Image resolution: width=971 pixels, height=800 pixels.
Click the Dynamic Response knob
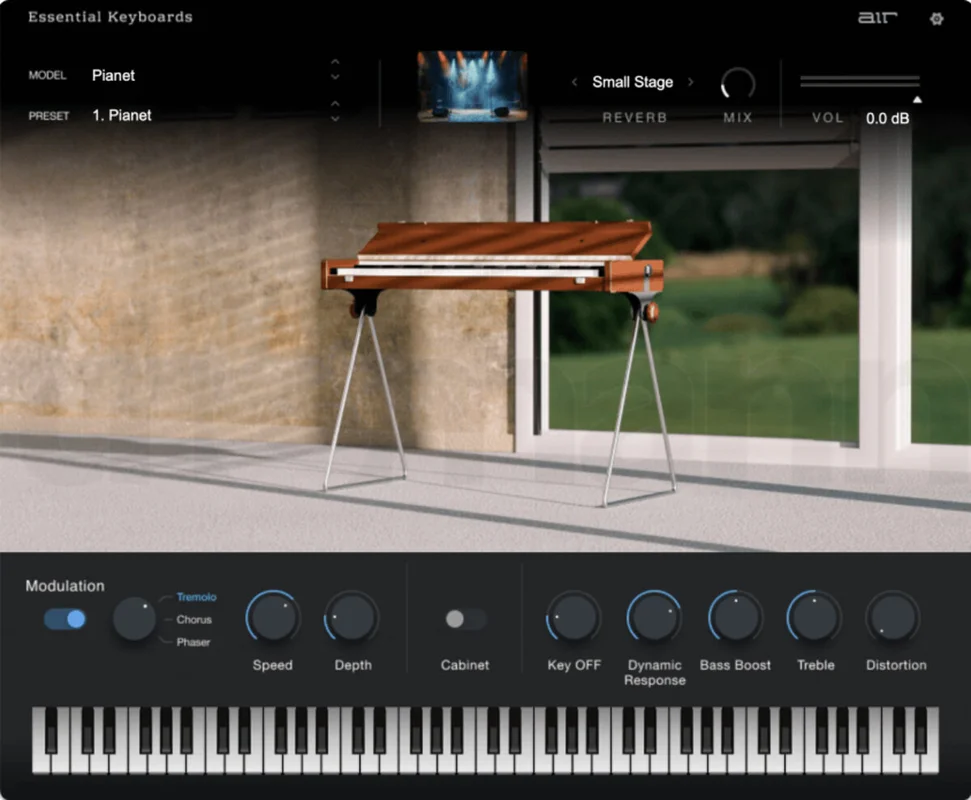point(654,617)
